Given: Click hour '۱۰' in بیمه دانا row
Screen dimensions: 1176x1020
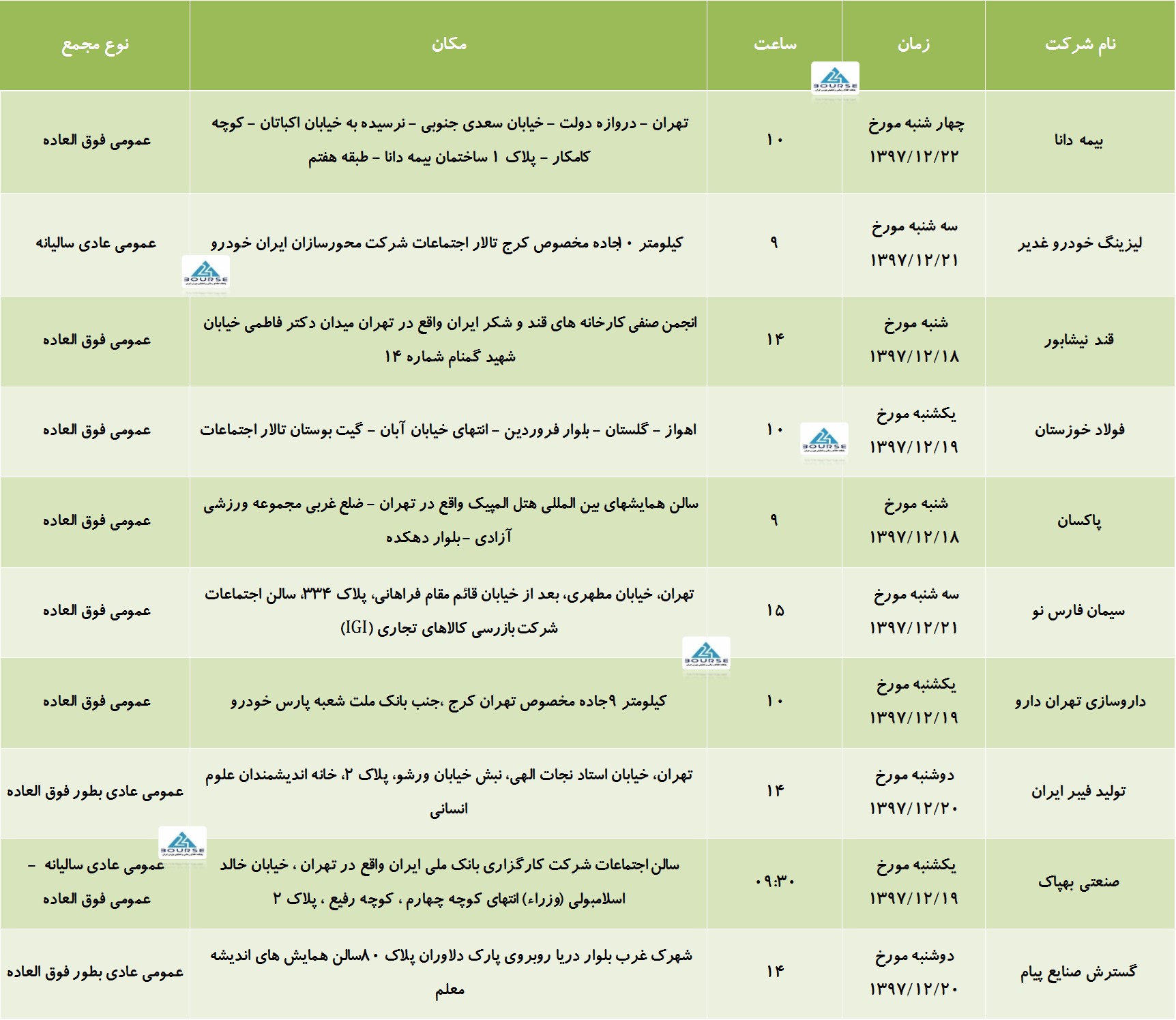Looking at the screenshot, I should pyautogui.click(x=775, y=140).
